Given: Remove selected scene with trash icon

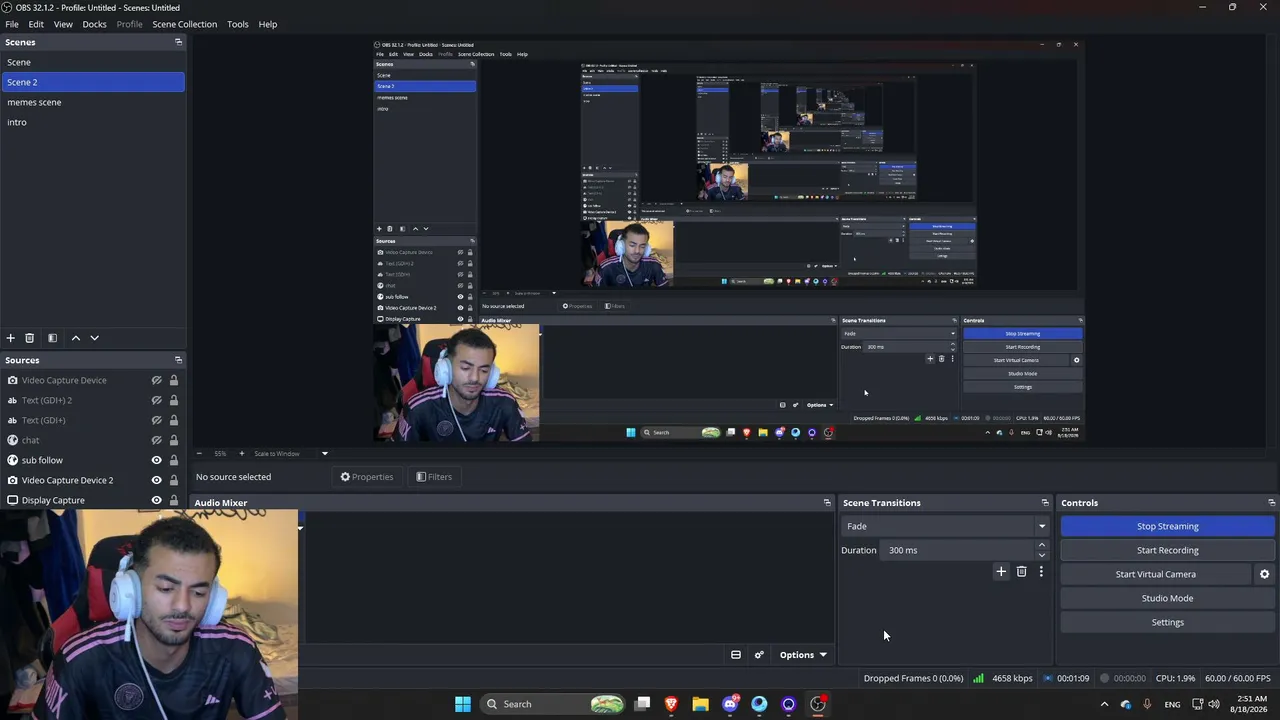Looking at the screenshot, I should tap(29, 338).
